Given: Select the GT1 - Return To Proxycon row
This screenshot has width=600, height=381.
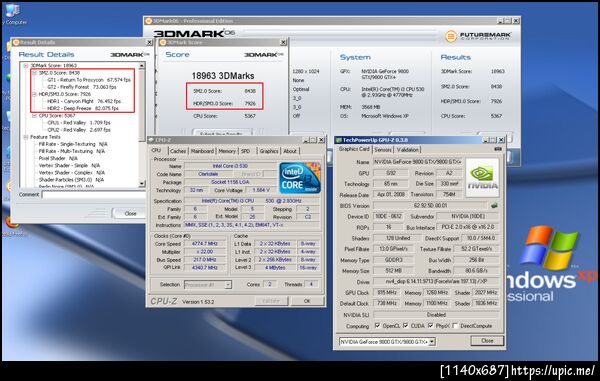Looking at the screenshot, I should pos(89,80).
